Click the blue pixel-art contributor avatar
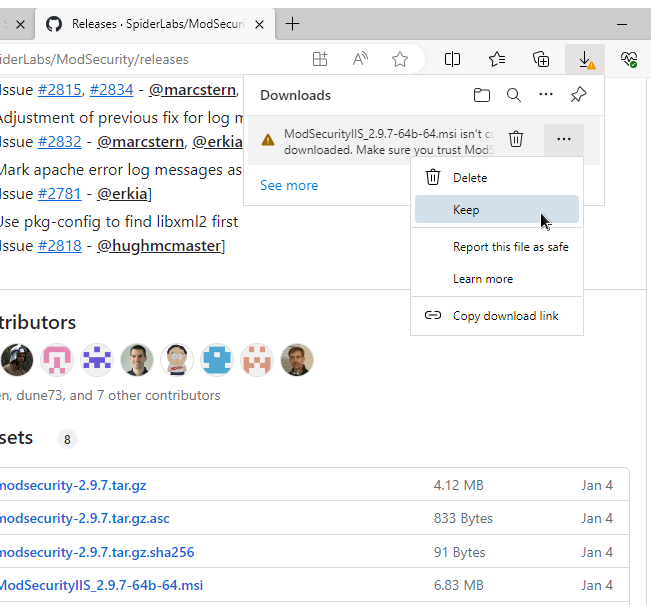This screenshot has width=651, height=605. point(217,360)
